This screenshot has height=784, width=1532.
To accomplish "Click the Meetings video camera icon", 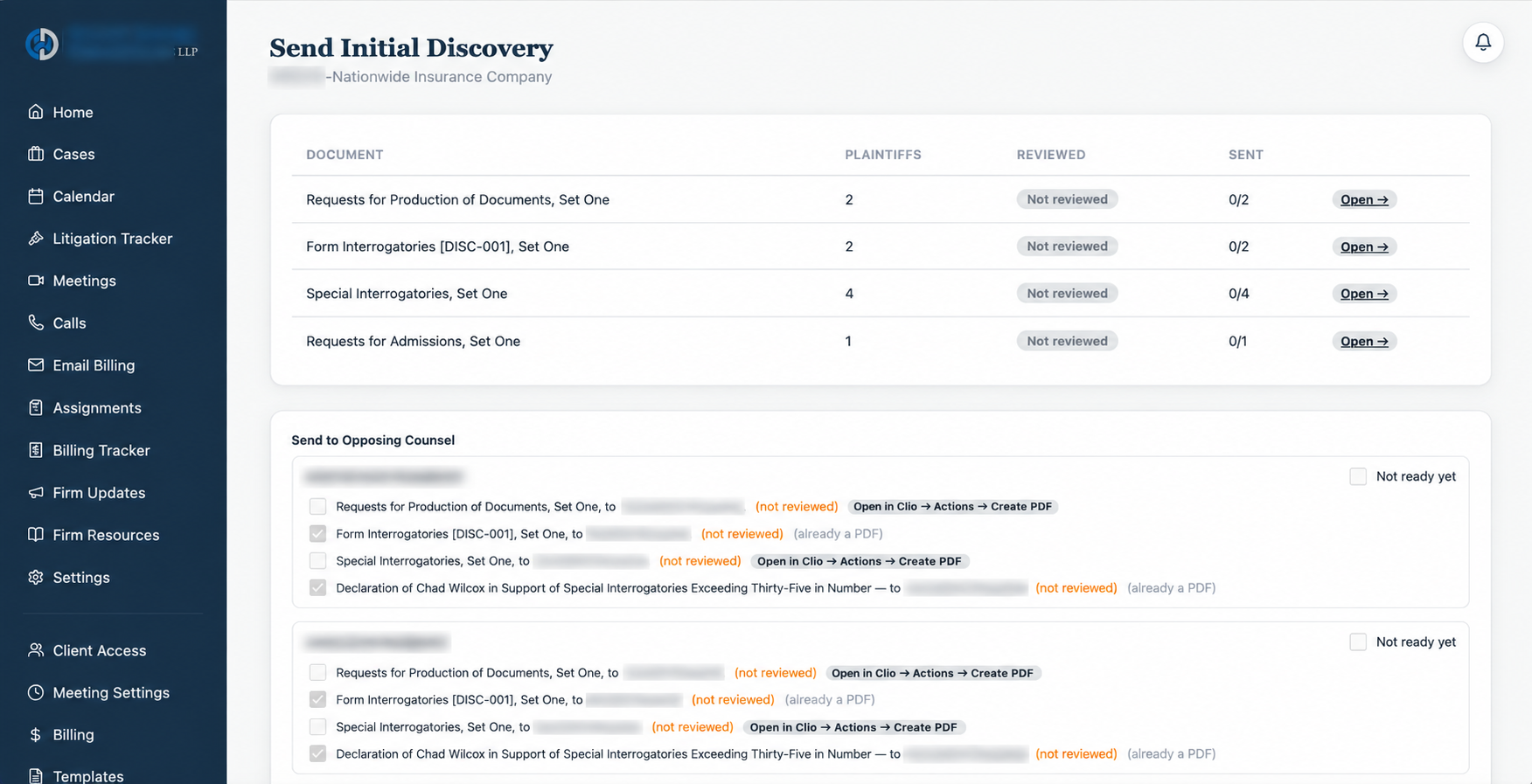I will (x=36, y=281).
